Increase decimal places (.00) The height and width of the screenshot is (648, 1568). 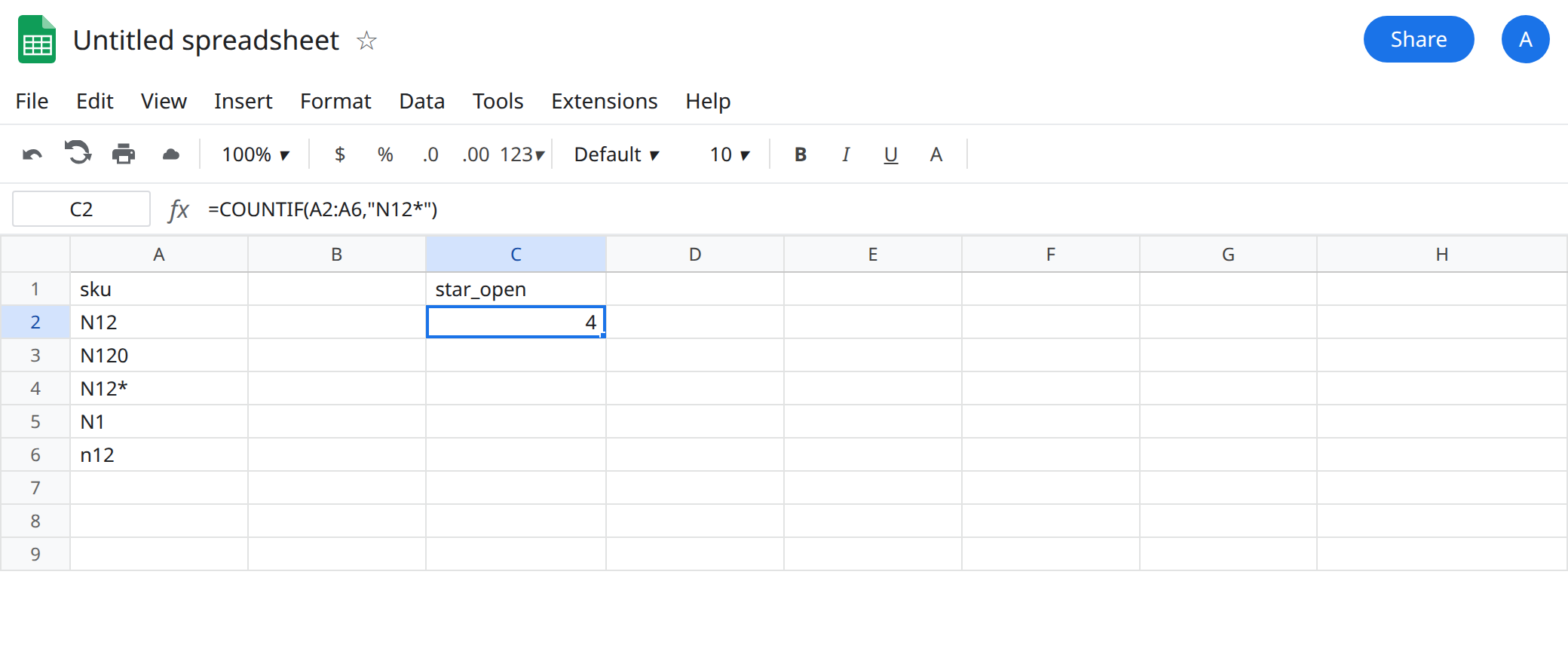[x=476, y=154]
